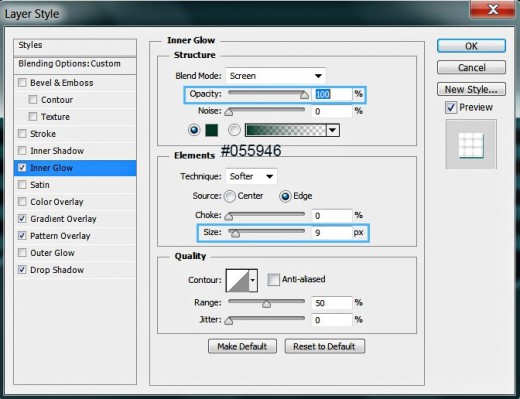The image size is (520, 399).
Task: Click the Jitter slider handle
Action: click(229, 321)
